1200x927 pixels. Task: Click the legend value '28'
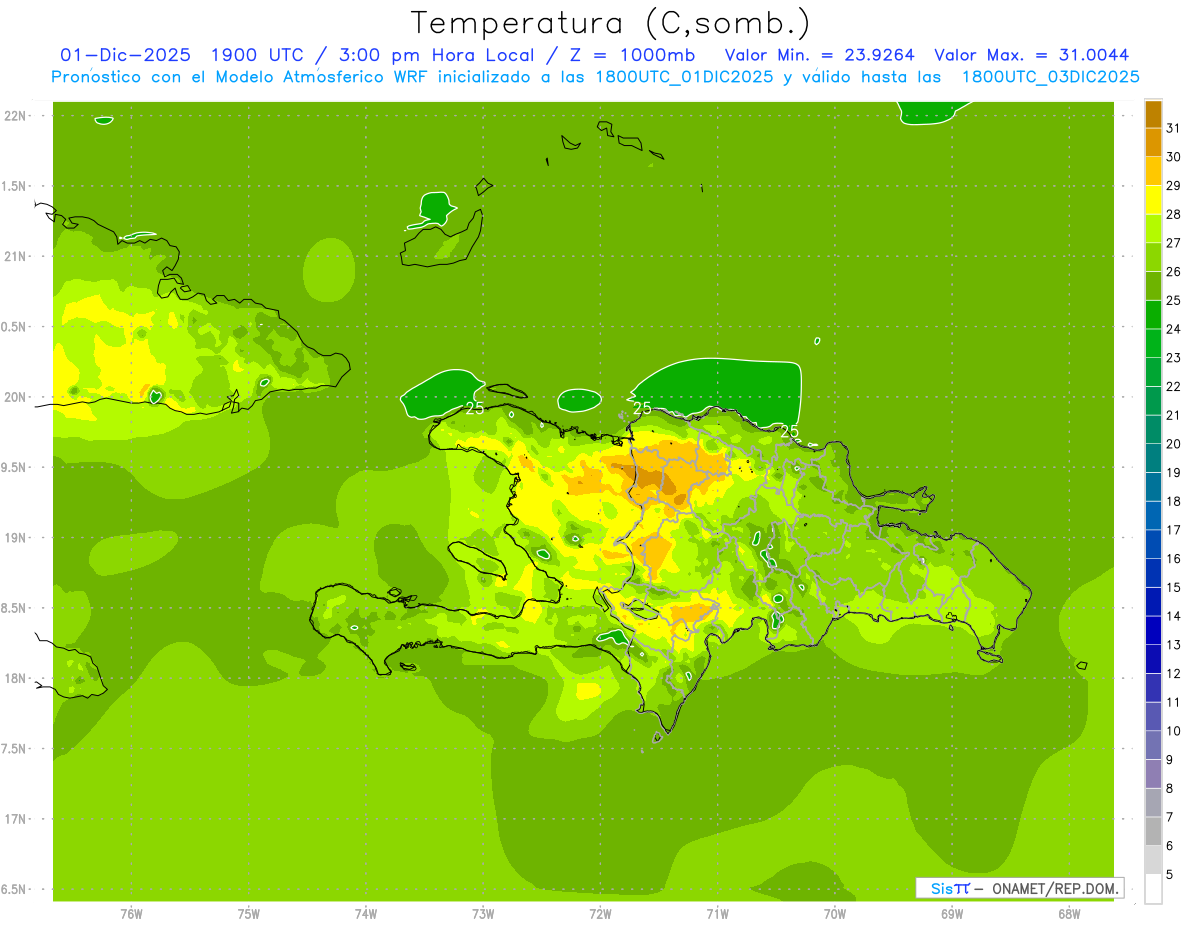(1173, 214)
